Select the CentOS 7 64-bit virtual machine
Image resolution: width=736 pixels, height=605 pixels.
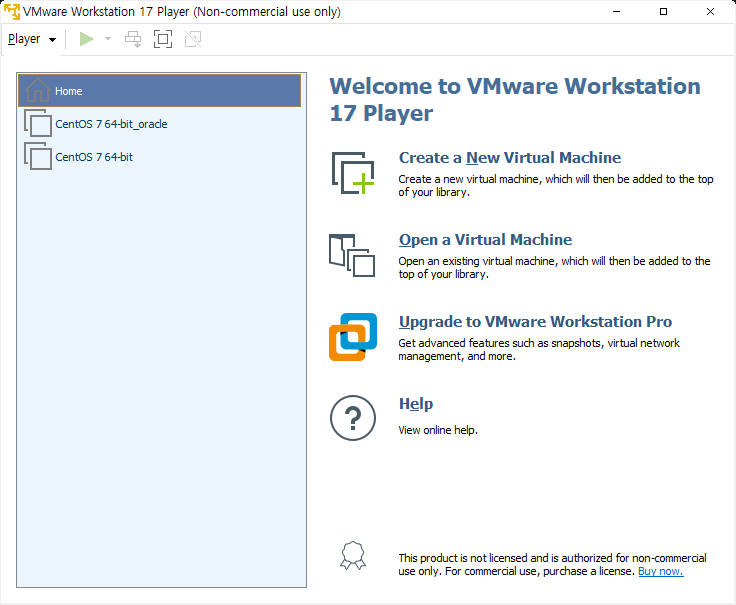[160, 157]
